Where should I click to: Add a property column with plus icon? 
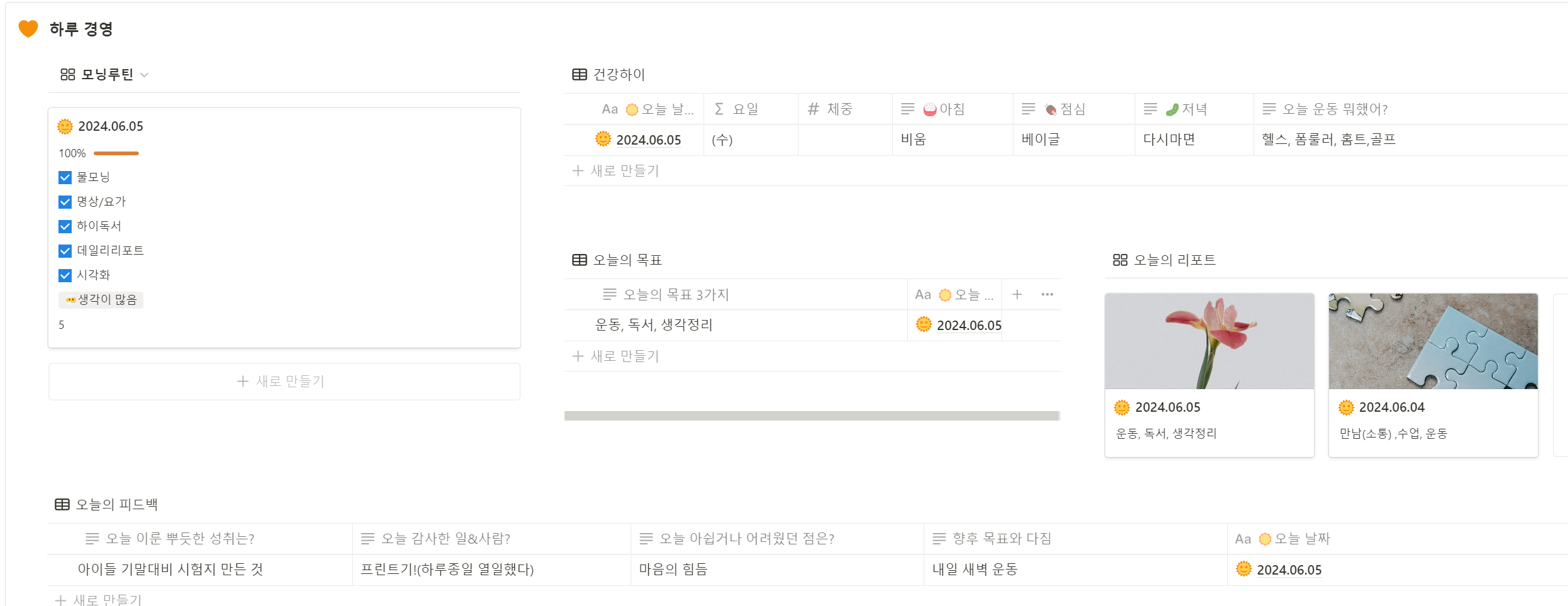coord(1017,294)
